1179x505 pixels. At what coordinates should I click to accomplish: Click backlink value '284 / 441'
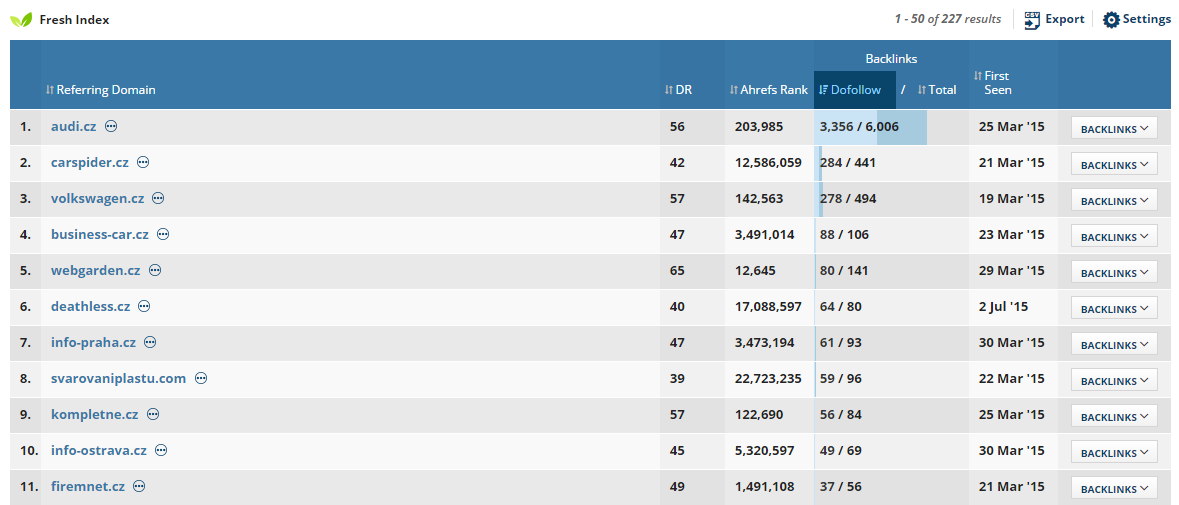click(847, 163)
